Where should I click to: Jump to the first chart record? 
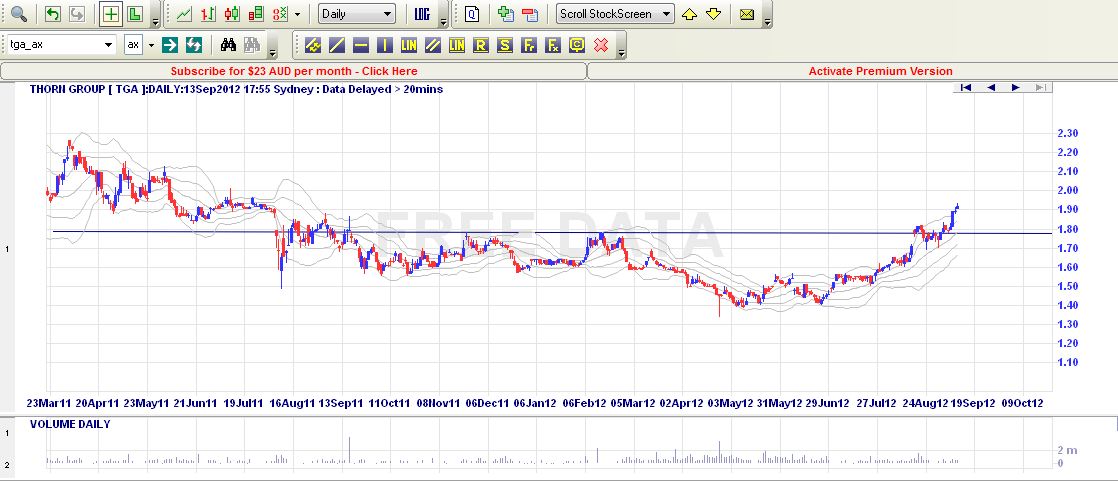coord(966,88)
